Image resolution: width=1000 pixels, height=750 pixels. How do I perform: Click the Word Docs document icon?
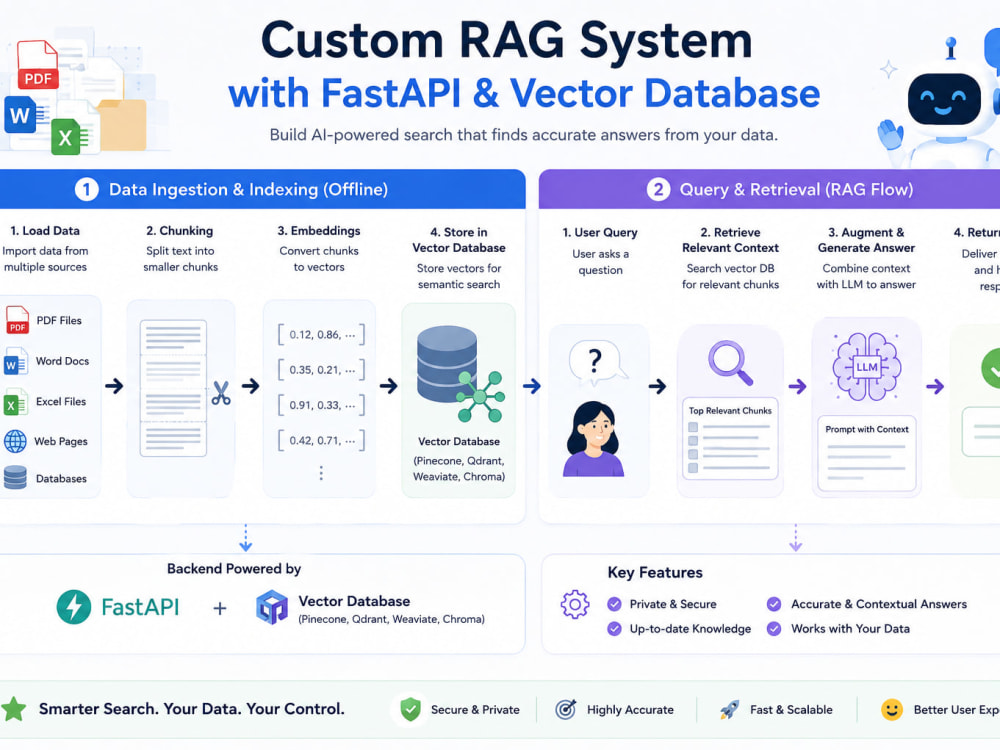click(16, 361)
